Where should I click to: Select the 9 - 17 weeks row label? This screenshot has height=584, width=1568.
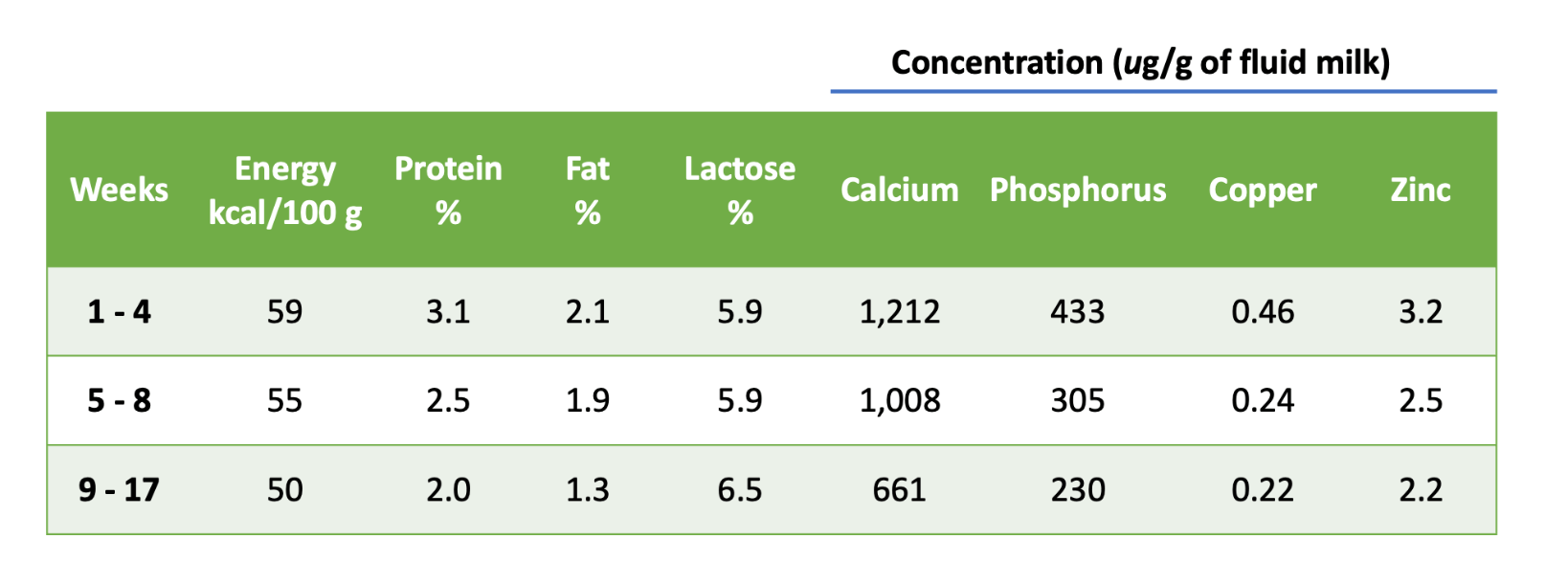pos(119,490)
